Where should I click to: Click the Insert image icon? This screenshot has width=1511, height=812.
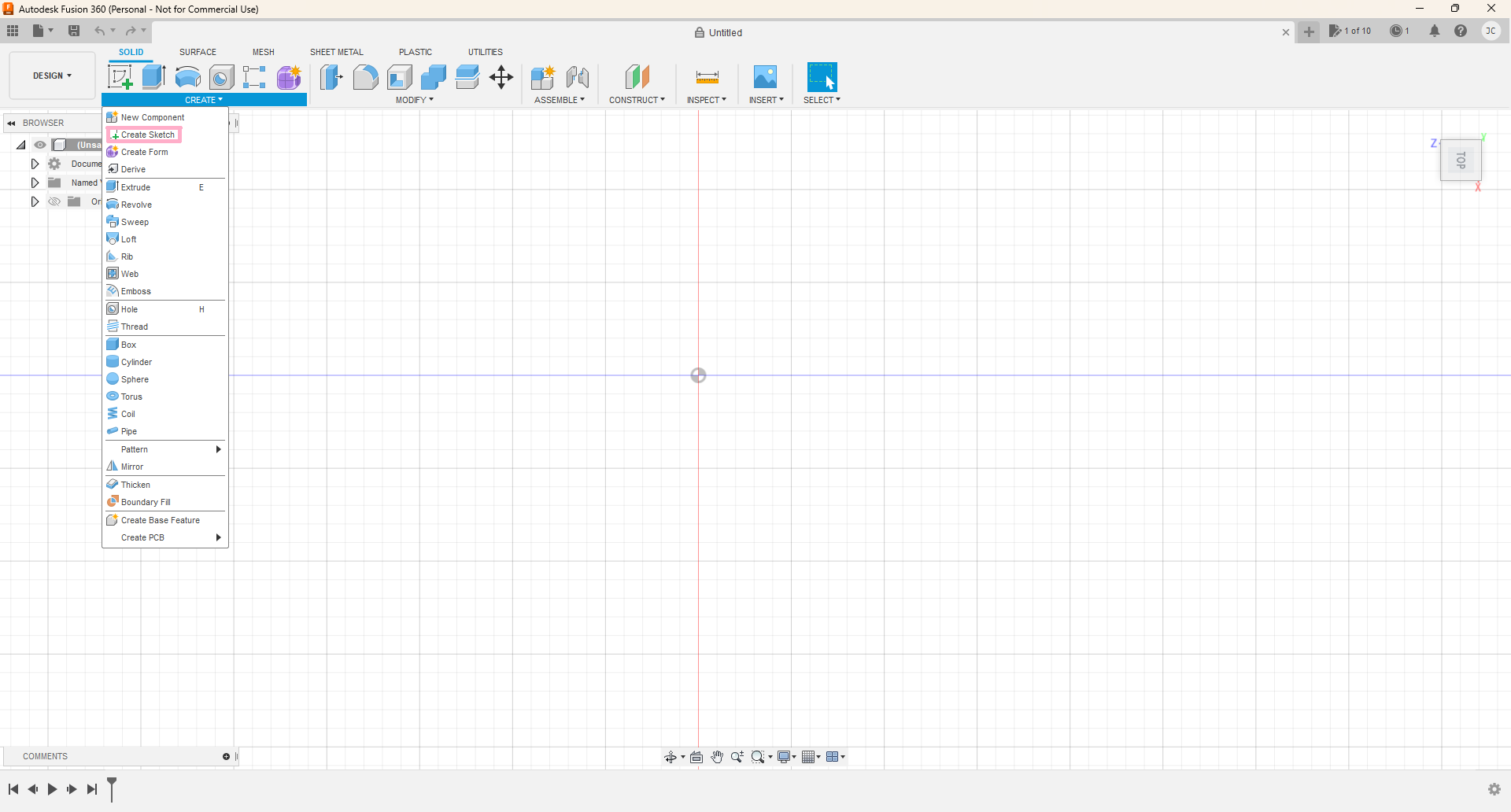(x=765, y=77)
